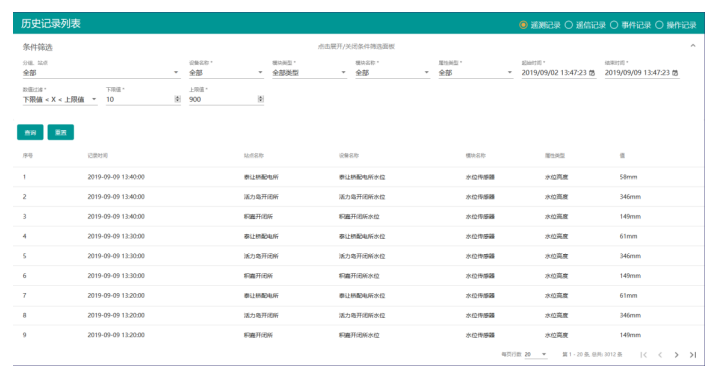Open the 设备名称 device name dropdown

226,73
